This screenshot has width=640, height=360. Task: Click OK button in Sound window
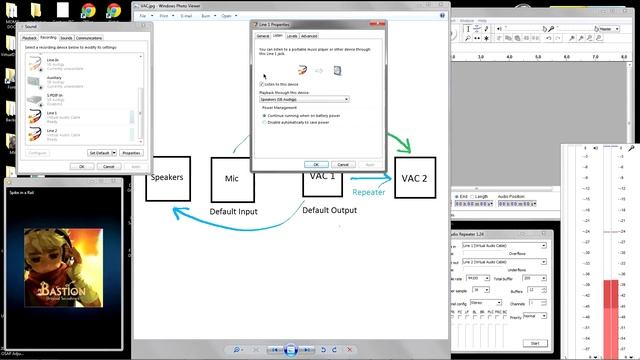tap(82, 167)
